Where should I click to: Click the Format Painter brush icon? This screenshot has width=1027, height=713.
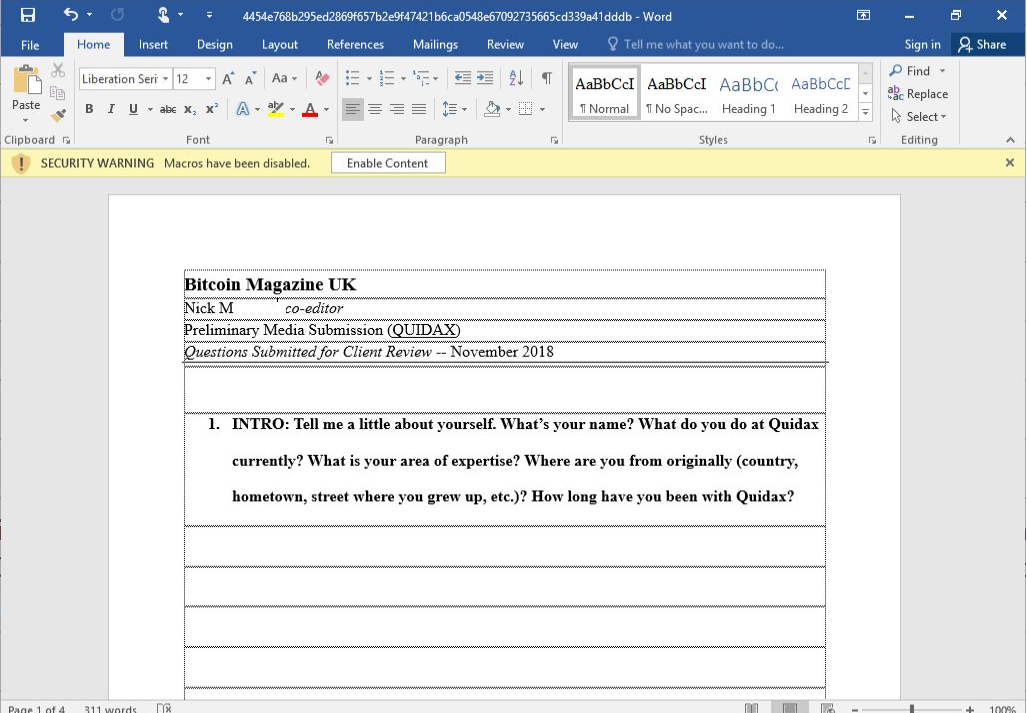pos(58,115)
